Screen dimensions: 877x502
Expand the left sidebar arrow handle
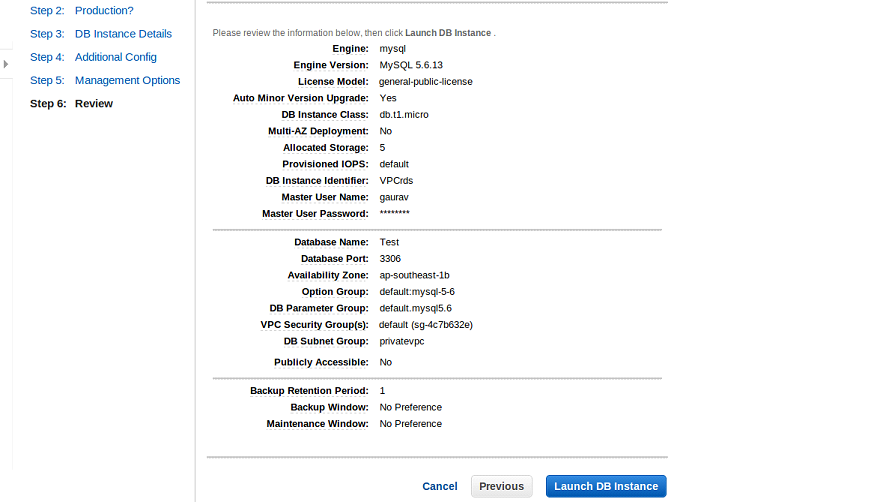point(6,64)
